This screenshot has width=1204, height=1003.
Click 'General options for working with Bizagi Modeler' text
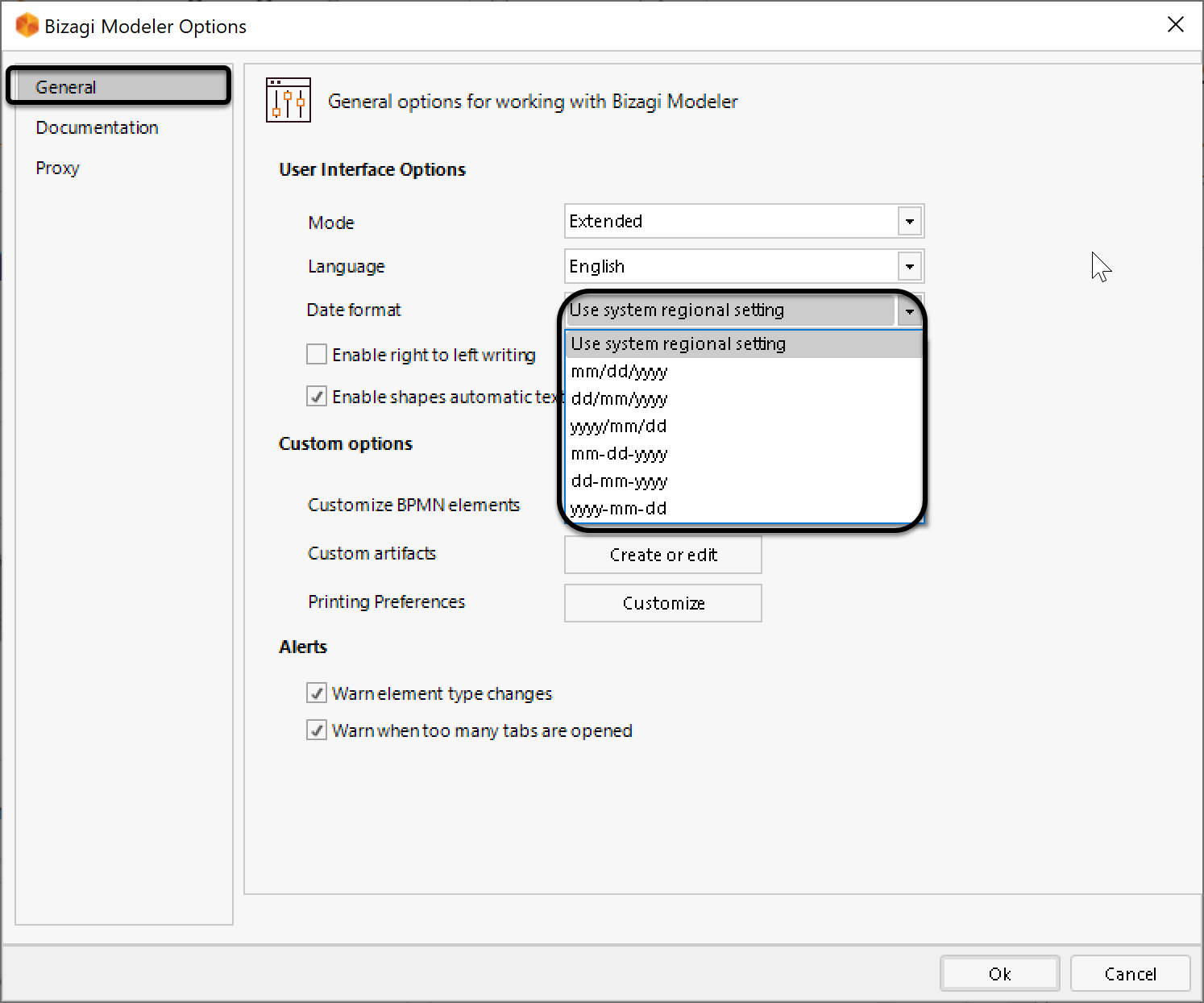tap(533, 102)
